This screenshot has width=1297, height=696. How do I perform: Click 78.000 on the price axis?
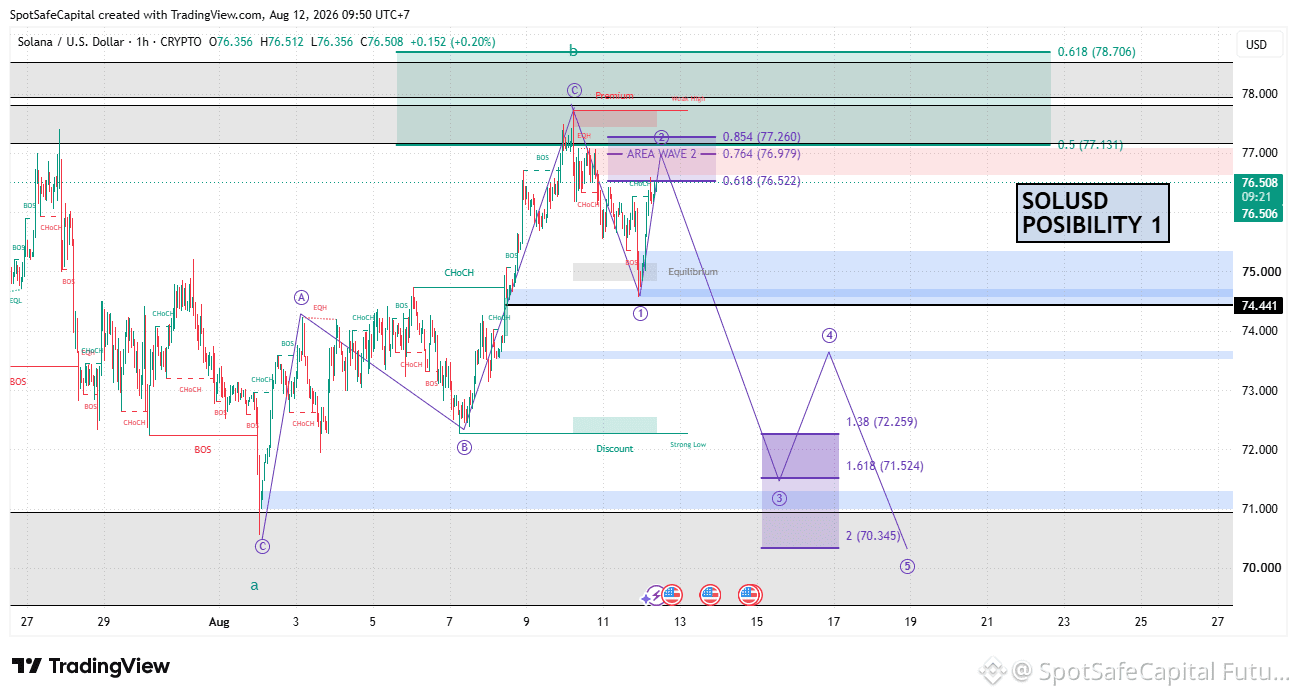1258,94
